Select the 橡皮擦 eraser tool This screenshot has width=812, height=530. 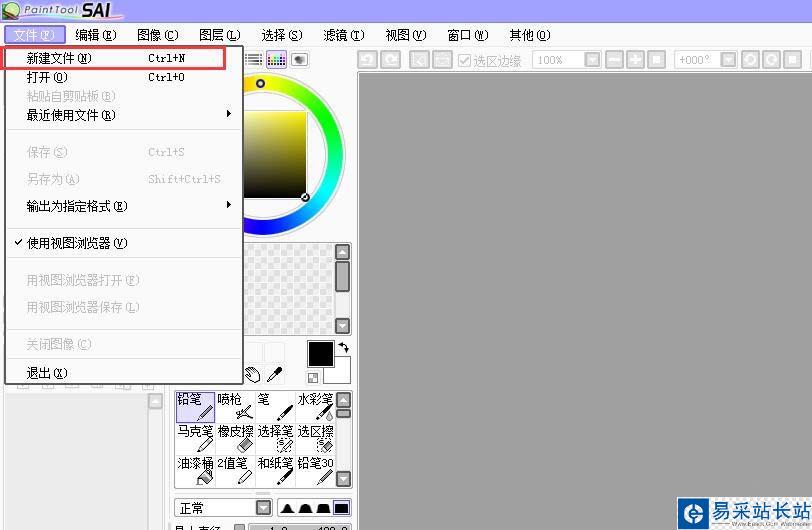tap(236, 439)
